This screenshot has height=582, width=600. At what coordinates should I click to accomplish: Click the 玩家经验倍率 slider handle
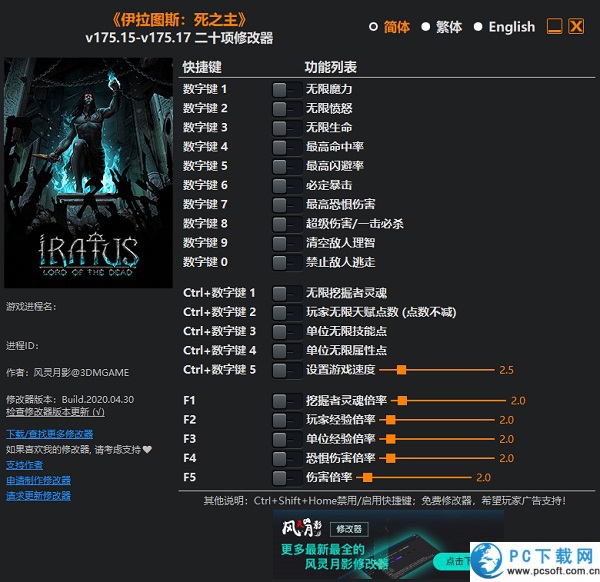[x=391, y=420]
